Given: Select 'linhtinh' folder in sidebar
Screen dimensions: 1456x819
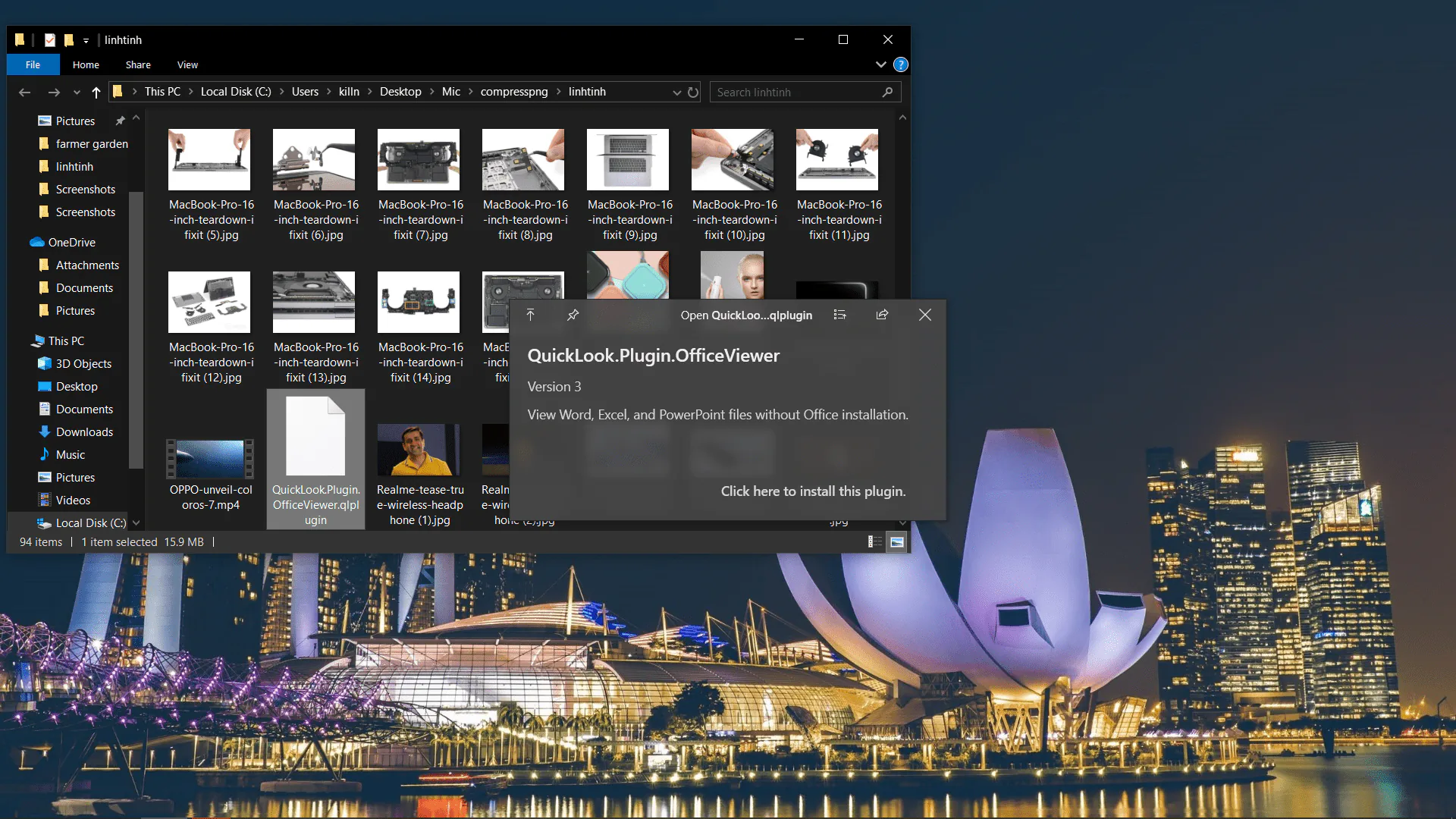Looking at the screenshot, I should coord(74,167).
